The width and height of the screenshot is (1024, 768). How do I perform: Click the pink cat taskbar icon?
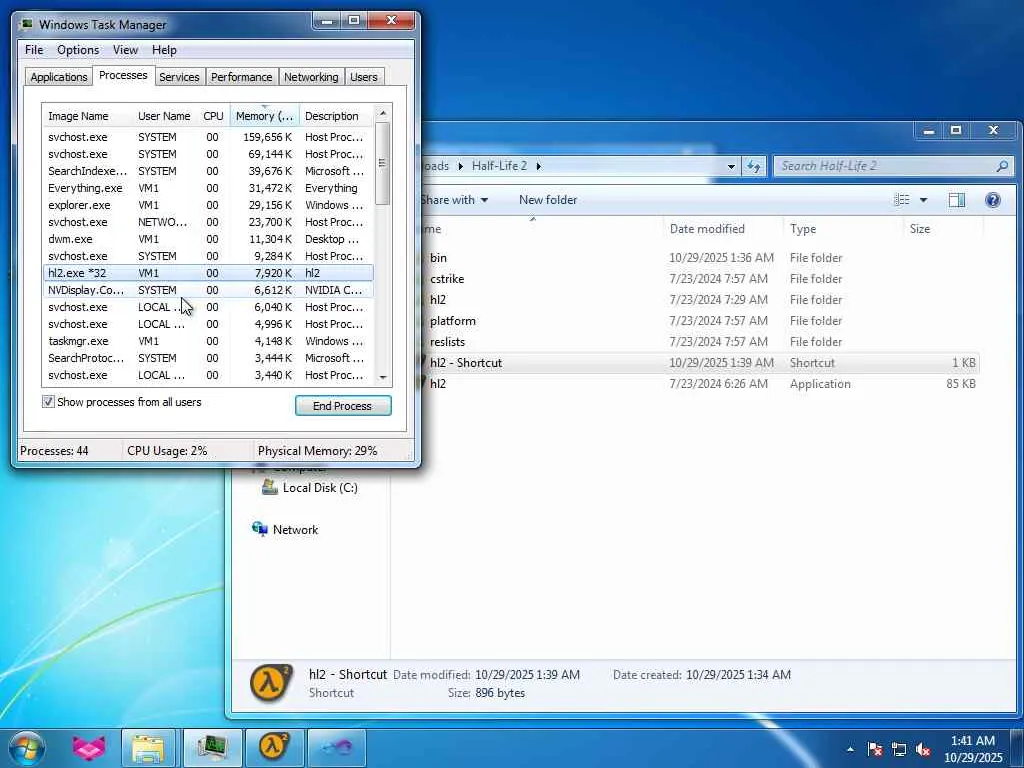coord(88,748)
